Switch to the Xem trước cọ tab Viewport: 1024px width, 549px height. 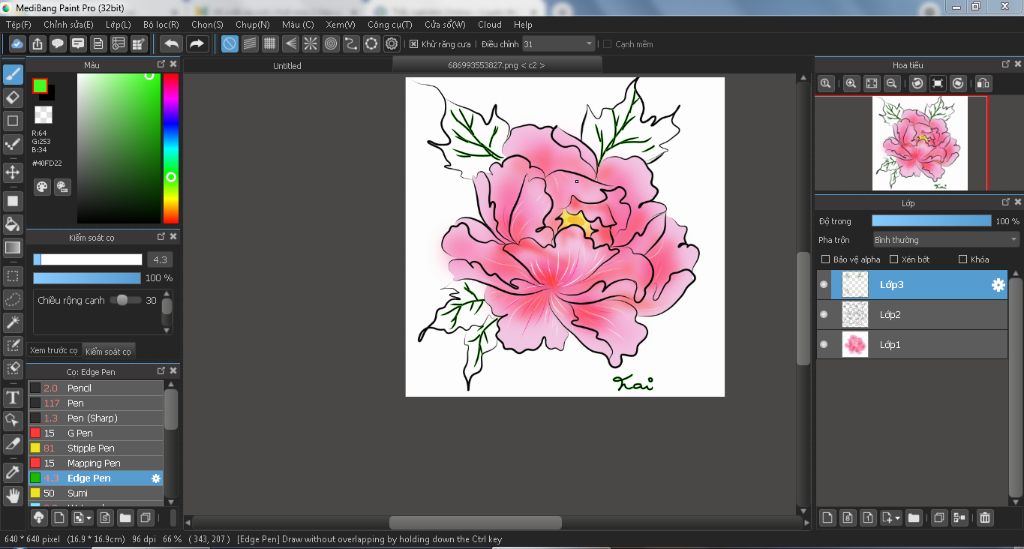tap(54, 351)
